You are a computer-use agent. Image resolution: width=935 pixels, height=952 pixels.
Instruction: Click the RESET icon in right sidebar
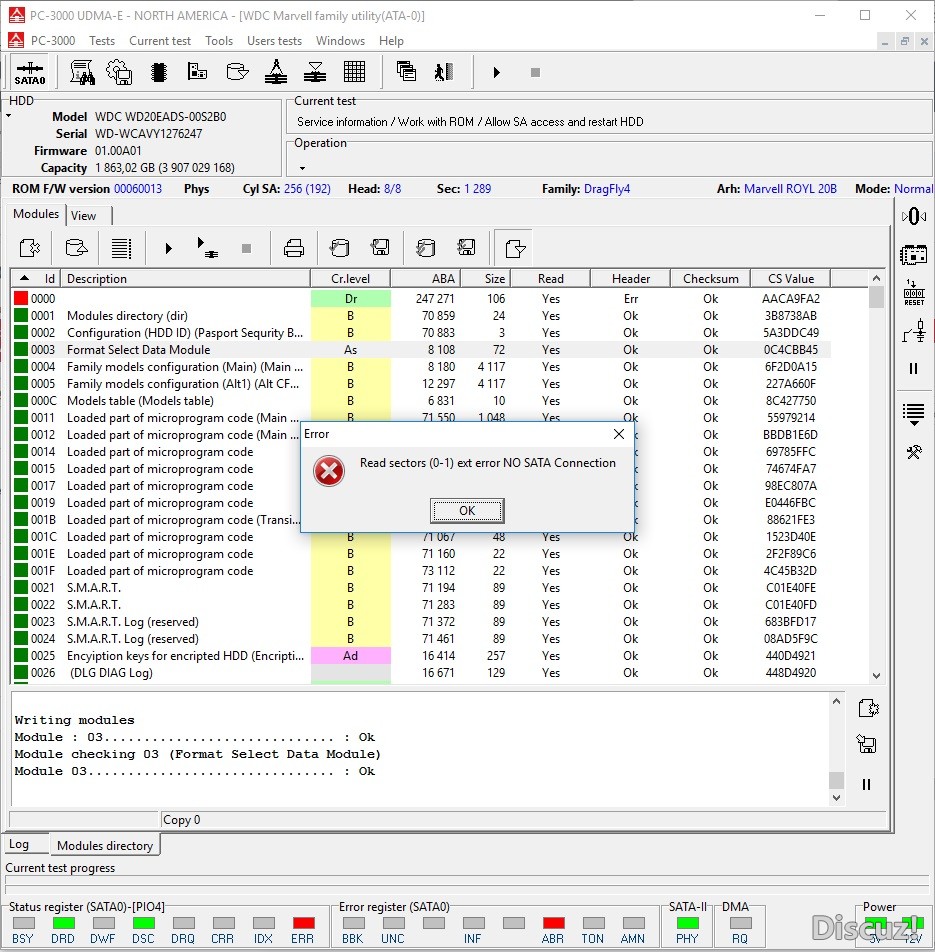coord(913,292)
